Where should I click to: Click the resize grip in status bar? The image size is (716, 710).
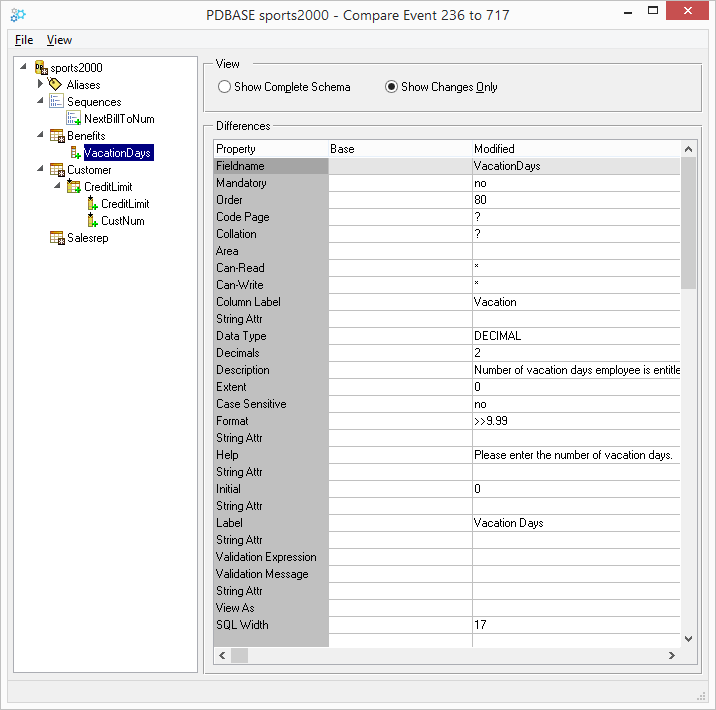[x=701, y=696]
